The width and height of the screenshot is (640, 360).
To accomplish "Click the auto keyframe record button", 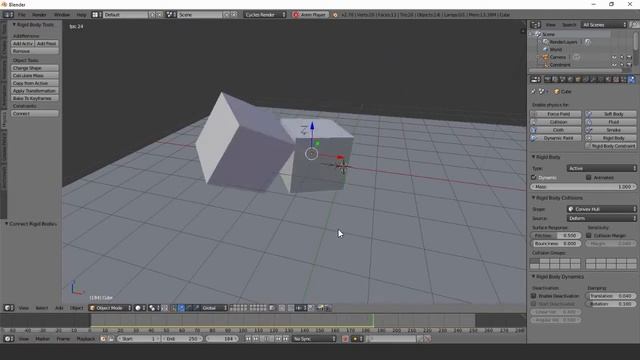I will [x=345, y=339].
